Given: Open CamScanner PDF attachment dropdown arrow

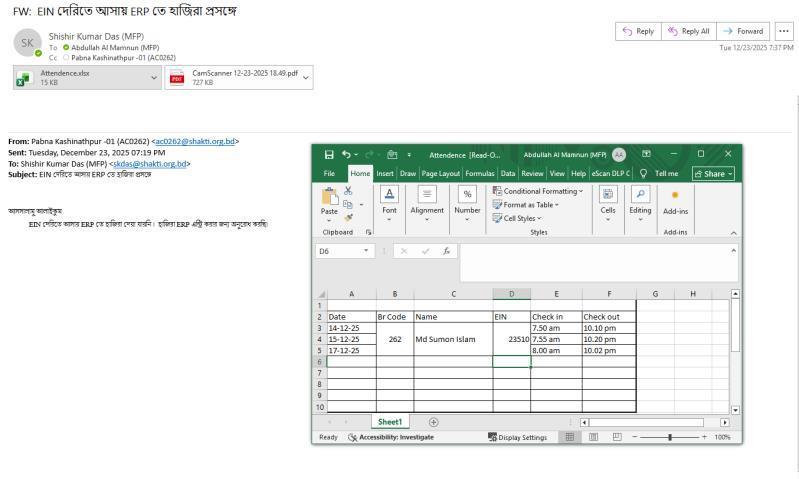Looking at the screenshot, I should (x=306, y=77).
